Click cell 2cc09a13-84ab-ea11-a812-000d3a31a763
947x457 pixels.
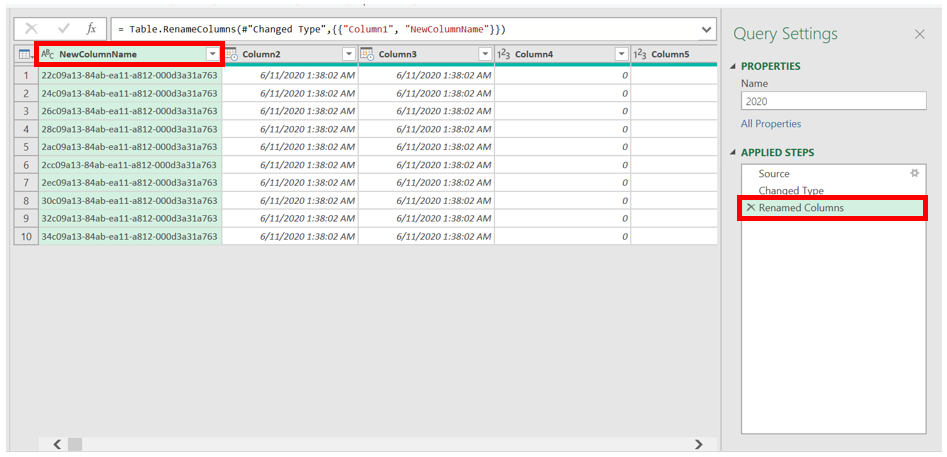pos(130,165)
